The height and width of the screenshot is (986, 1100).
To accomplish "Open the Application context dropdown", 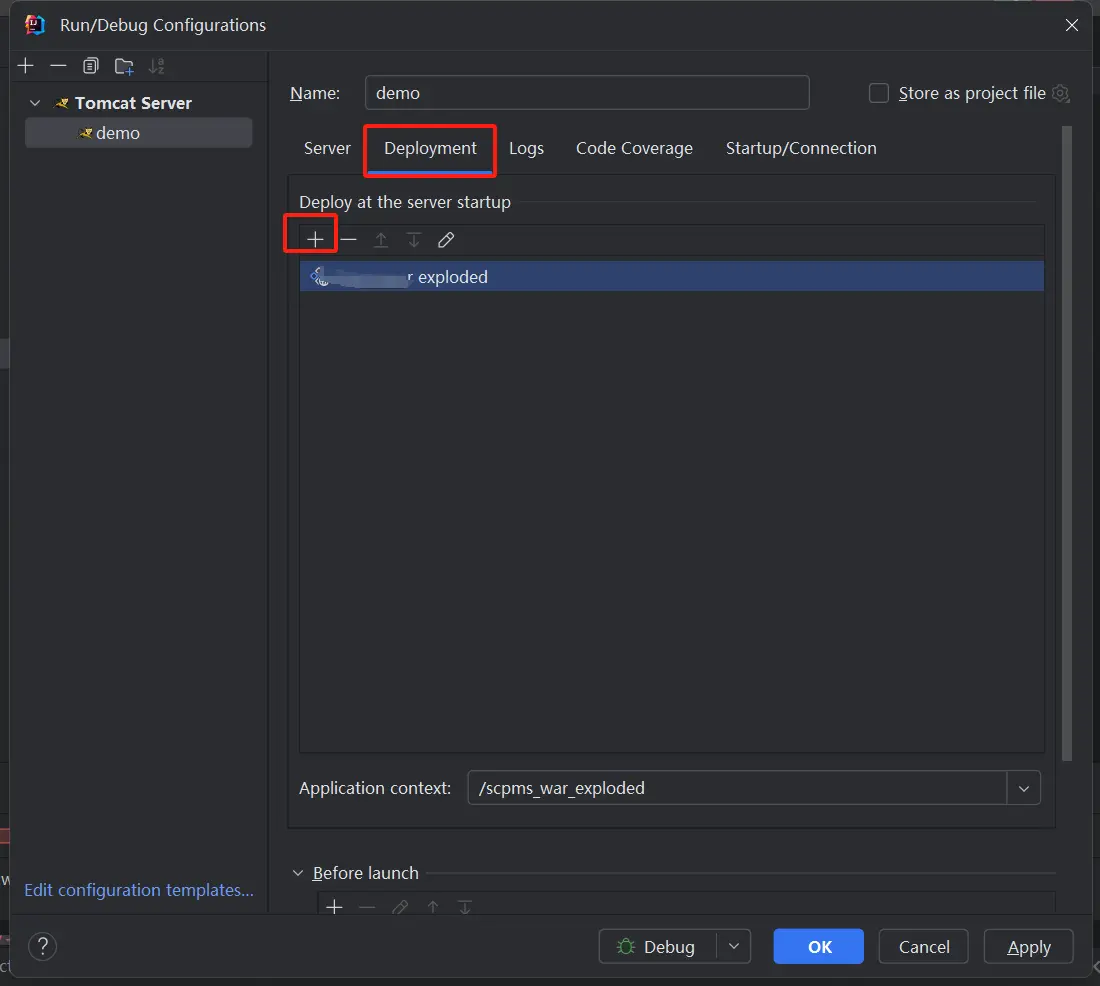I will [1023, 788].
